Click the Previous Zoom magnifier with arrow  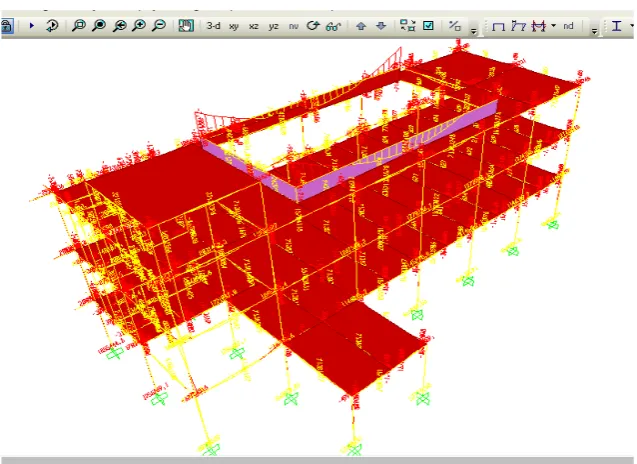coord(119,26)
